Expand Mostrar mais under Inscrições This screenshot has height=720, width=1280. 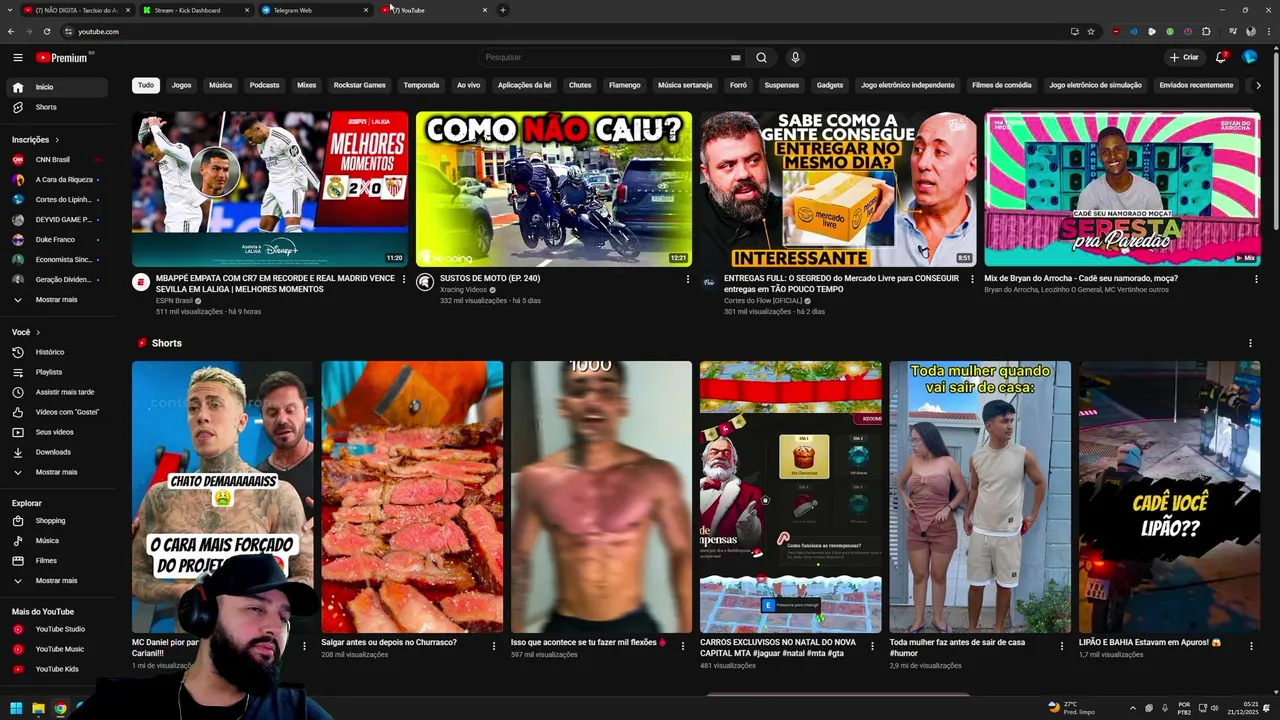click(58, 300)
